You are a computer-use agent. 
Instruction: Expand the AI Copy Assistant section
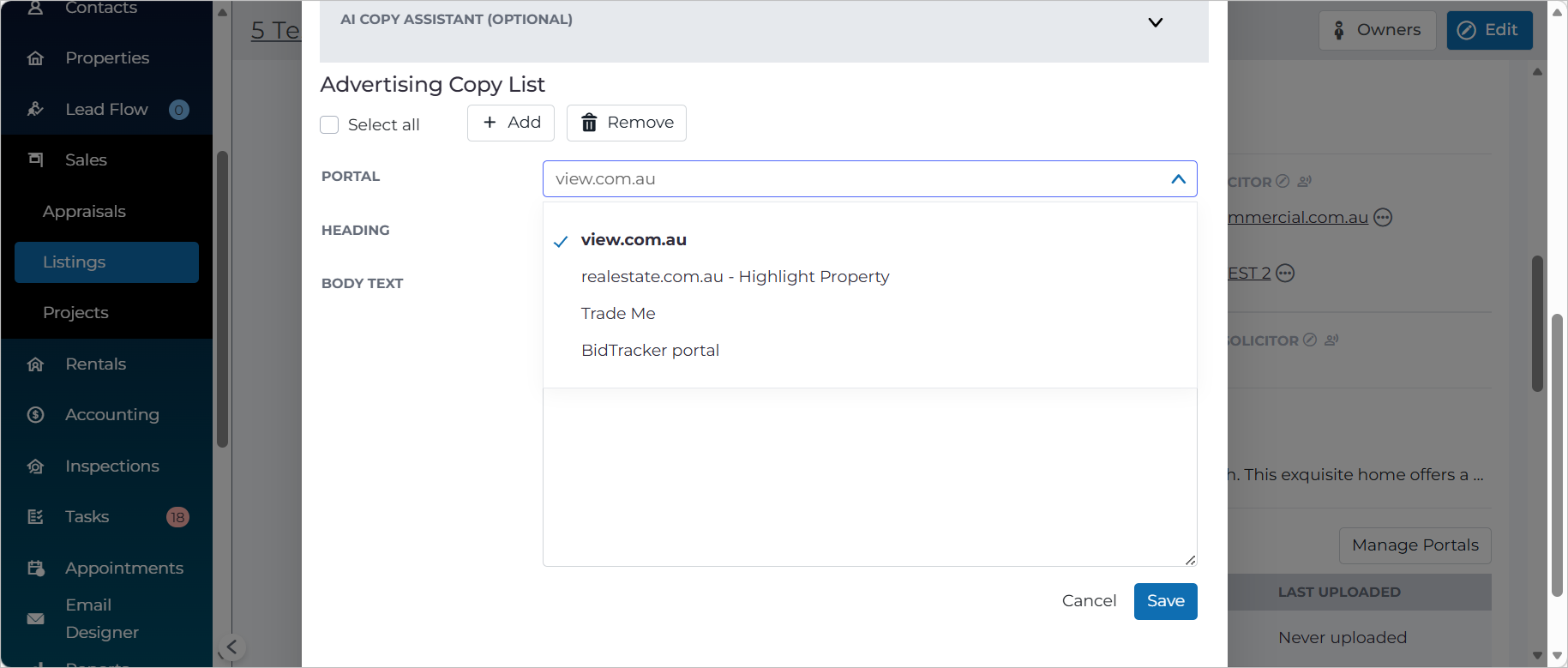pyautogui.click(x=1156, y=22)
